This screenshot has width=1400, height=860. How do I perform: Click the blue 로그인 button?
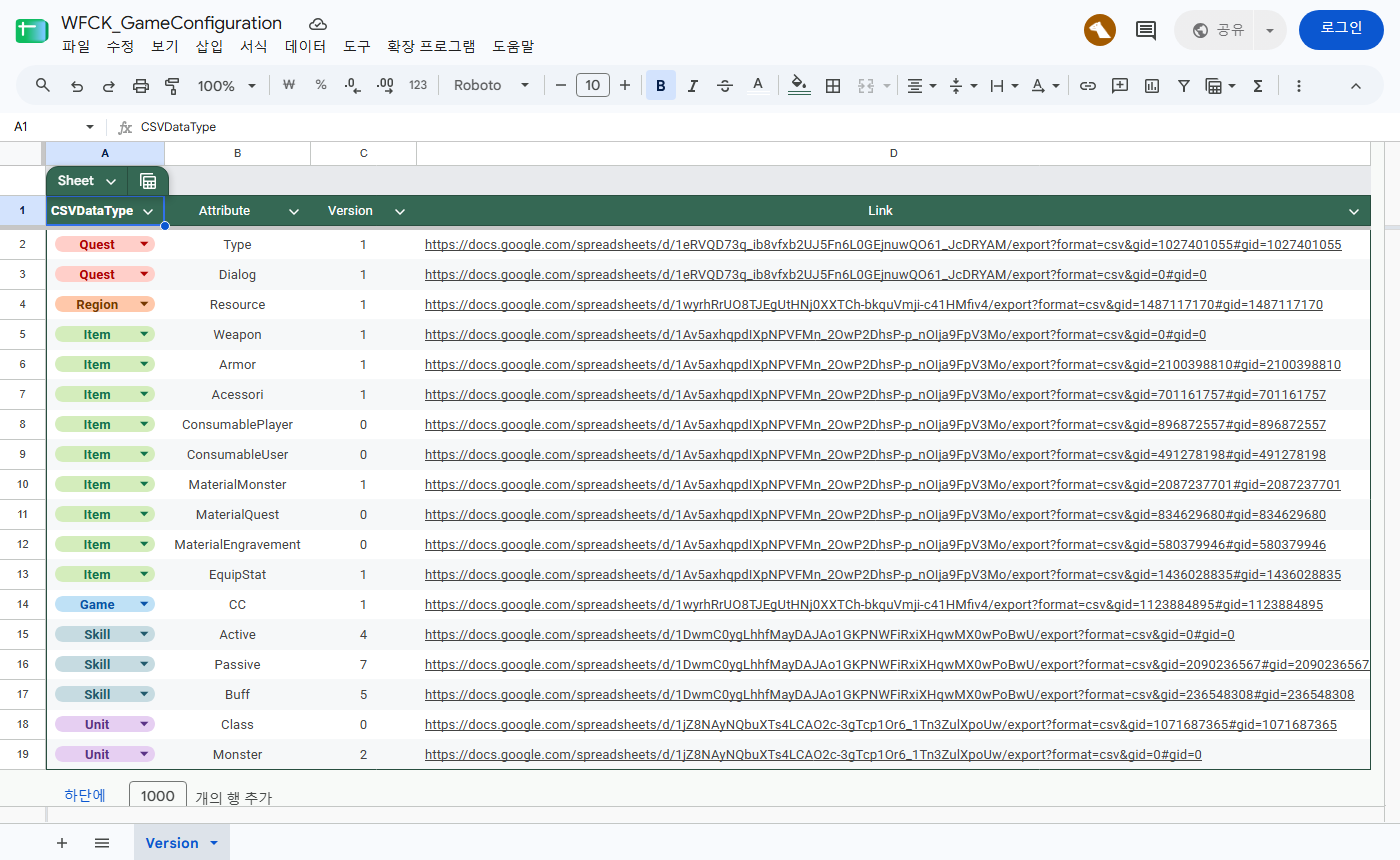(1341, 29)
